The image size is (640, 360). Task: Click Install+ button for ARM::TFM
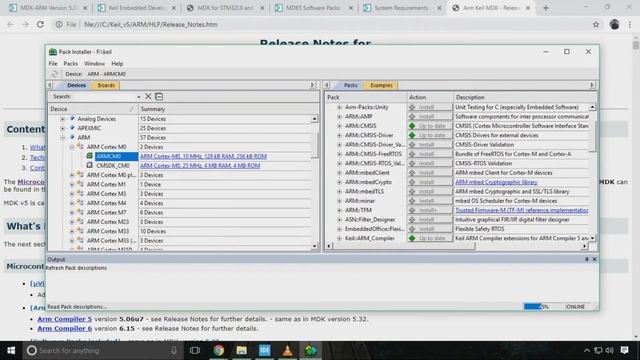[430, 210]
